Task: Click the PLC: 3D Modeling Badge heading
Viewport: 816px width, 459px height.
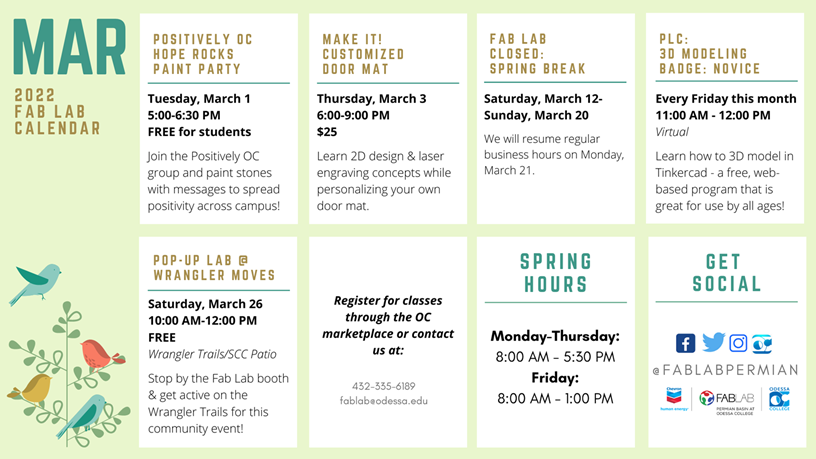Action: click(709, 54)
